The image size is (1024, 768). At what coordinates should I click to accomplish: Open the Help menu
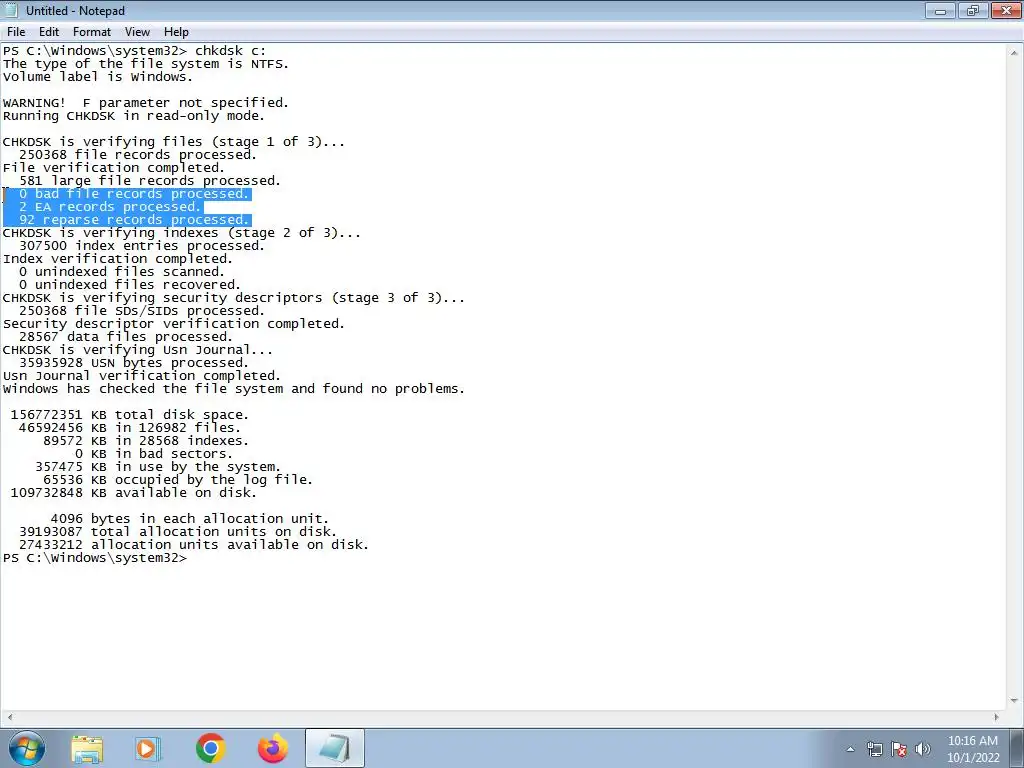pyautogui.click(x=176, y=31)
